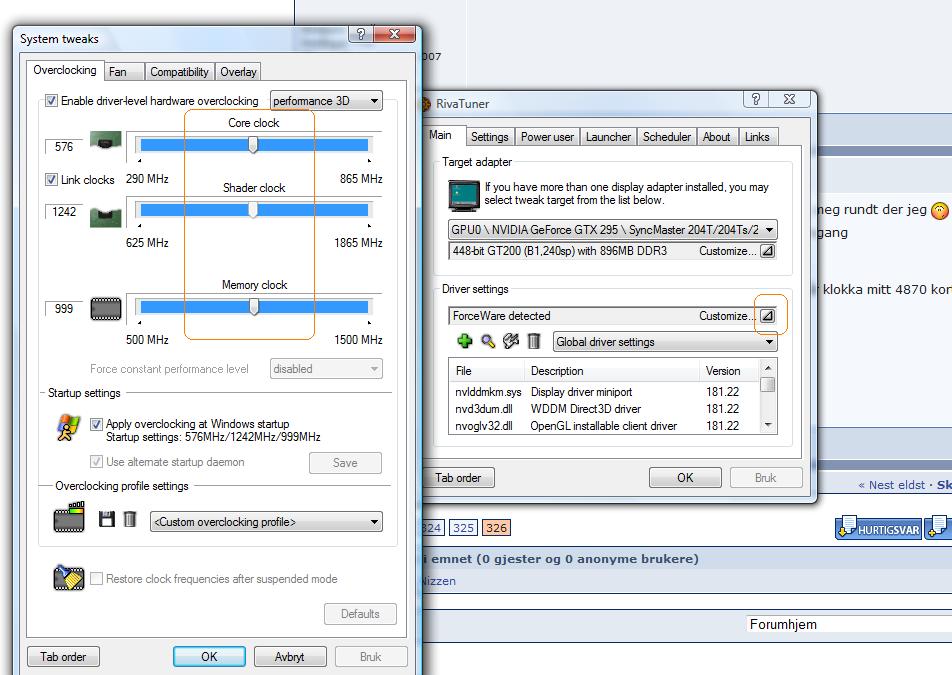This screenshot has width=952, height=675.
Task: Open Customize arrow for ForceWare driver
Action: click(767, 316)
